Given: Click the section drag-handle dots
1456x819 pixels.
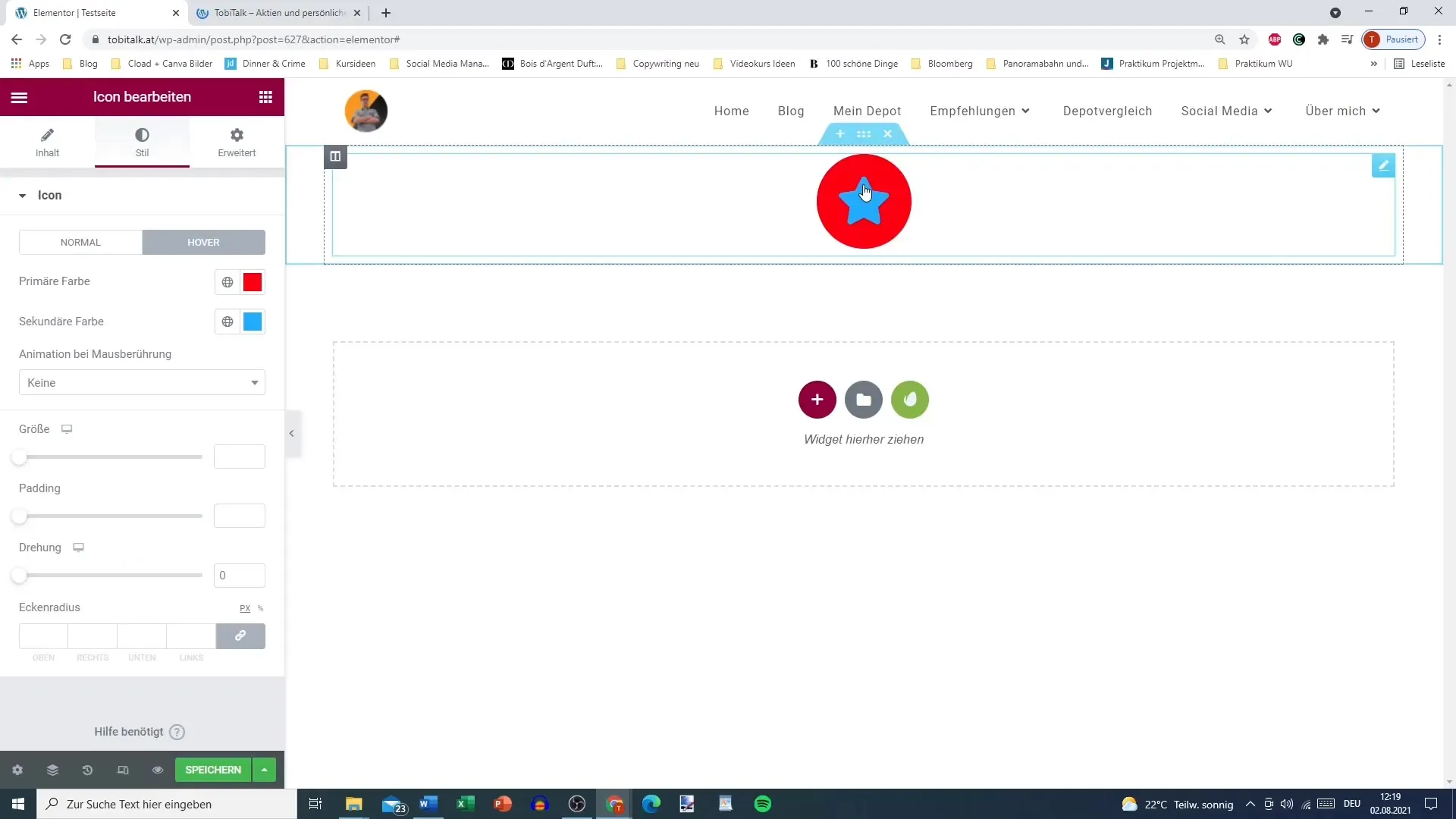Looking at the screenshot, I should [864, 134].
